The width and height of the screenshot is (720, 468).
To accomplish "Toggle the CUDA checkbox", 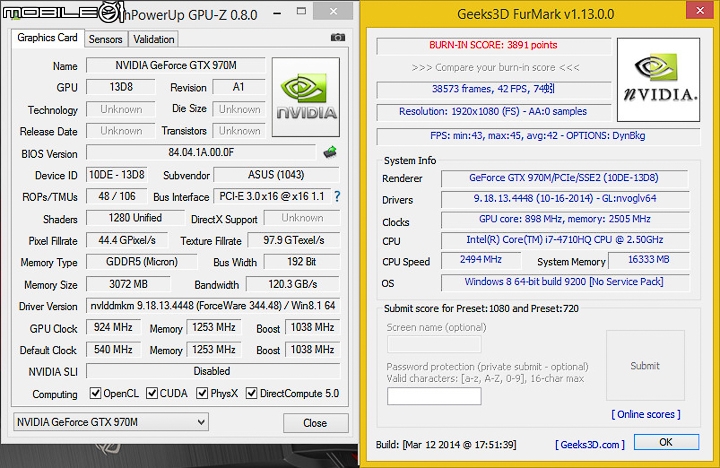I will pos(152,393).
